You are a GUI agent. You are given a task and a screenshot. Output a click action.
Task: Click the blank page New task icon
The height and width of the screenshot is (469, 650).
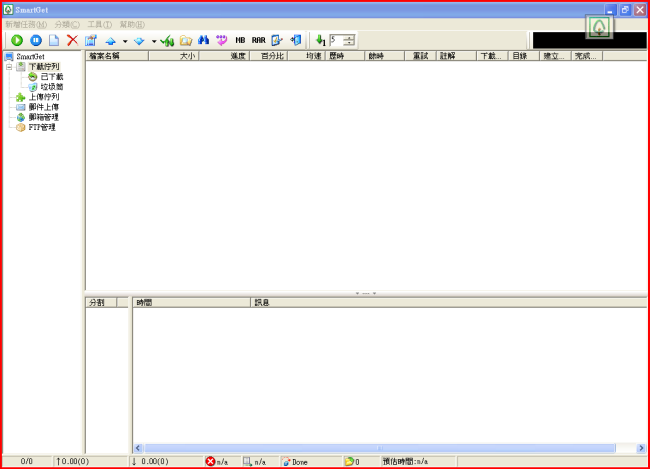coord(54,40)
